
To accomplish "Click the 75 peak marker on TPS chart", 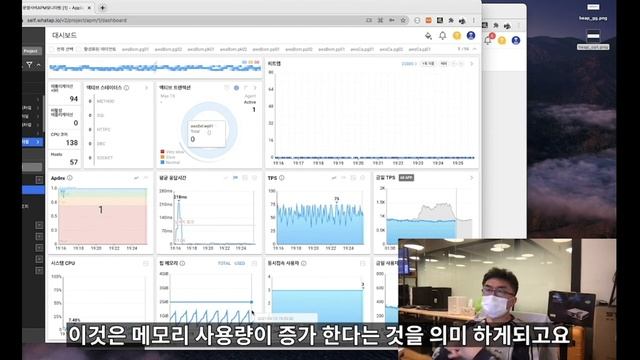I will coord(337,200).
